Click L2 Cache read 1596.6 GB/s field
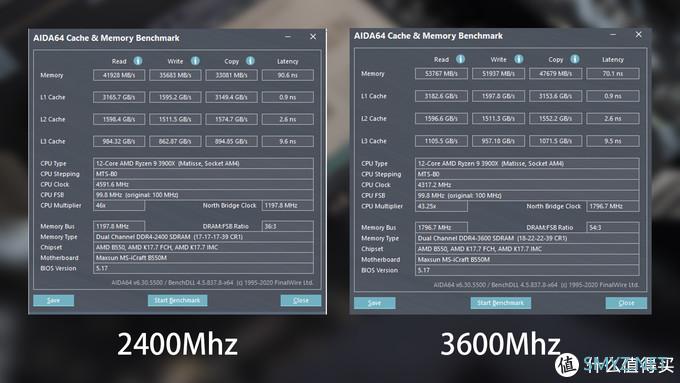The width and height of the screenshot is (680, 383). pyautogui.click(x=441, y=118)
